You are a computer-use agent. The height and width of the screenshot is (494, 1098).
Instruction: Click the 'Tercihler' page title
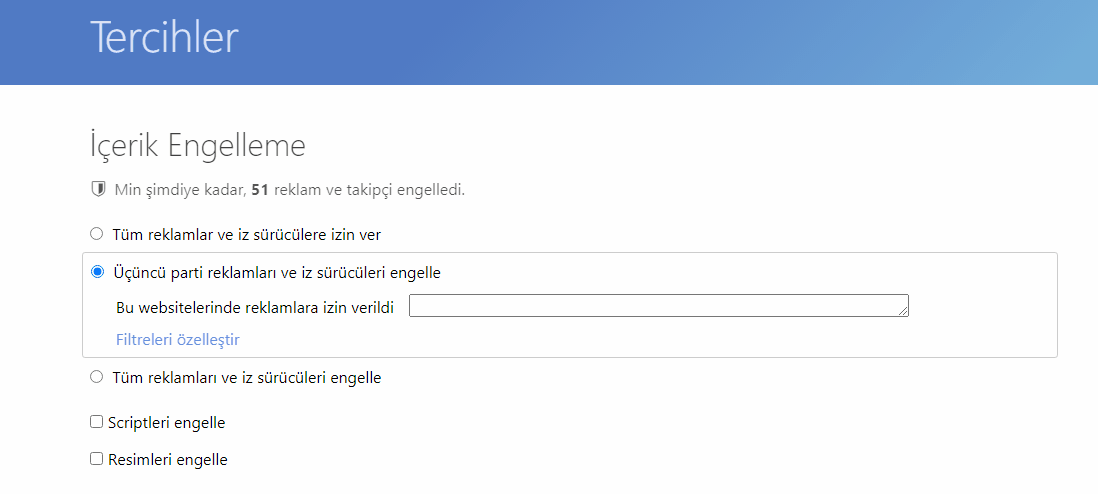click(x=165, y=38)
